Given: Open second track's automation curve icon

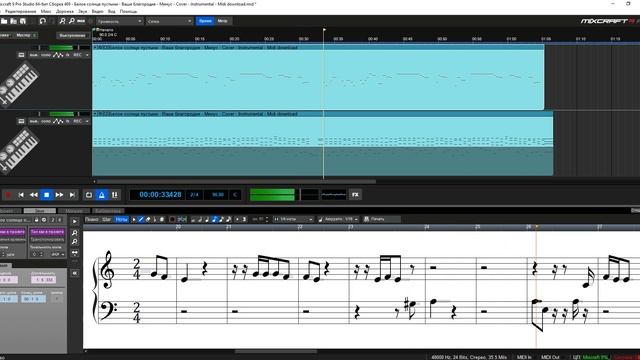Looking at the screenshot, I should pos(58,121).
